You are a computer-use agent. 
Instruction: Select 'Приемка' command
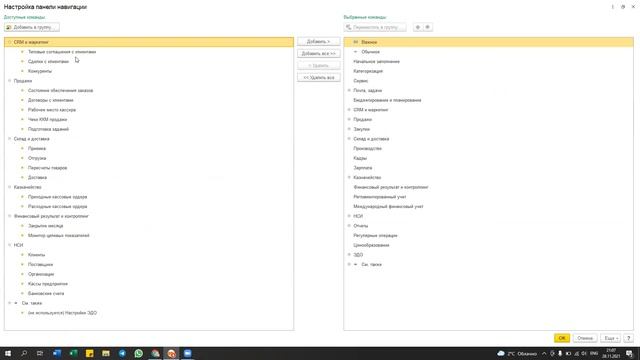[37, 149]
